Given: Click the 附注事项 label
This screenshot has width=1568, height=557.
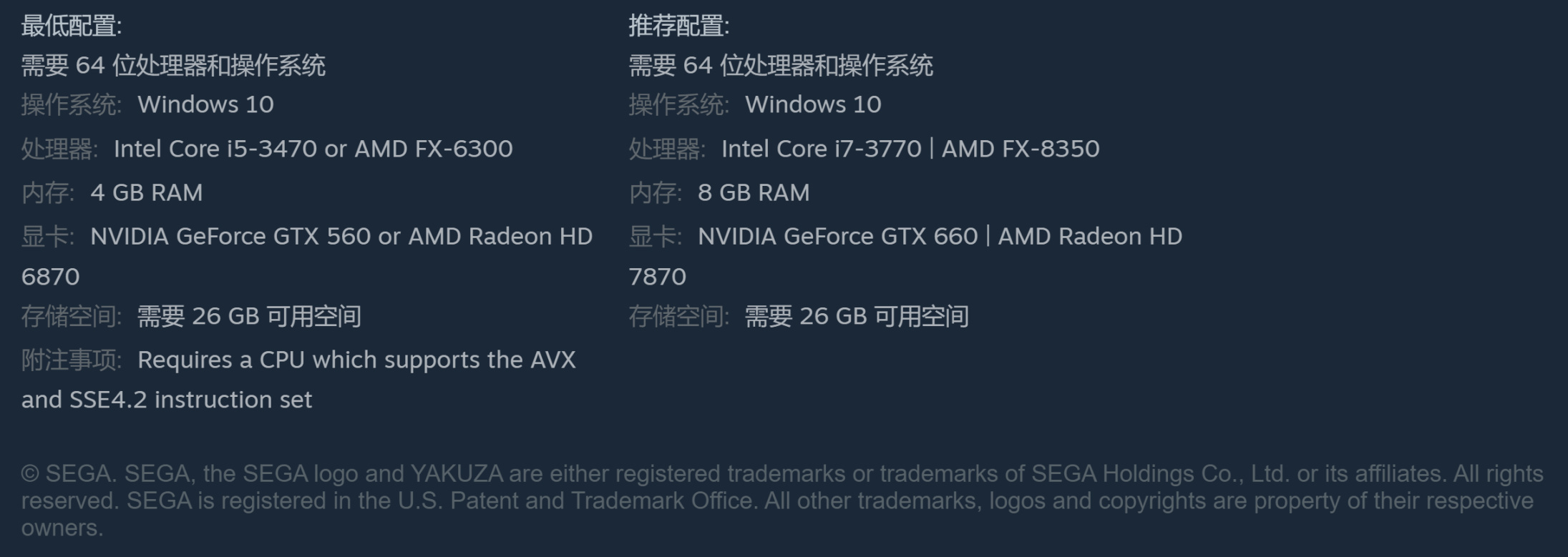Looking at the screenshot, I should click(x=71, y=360).
